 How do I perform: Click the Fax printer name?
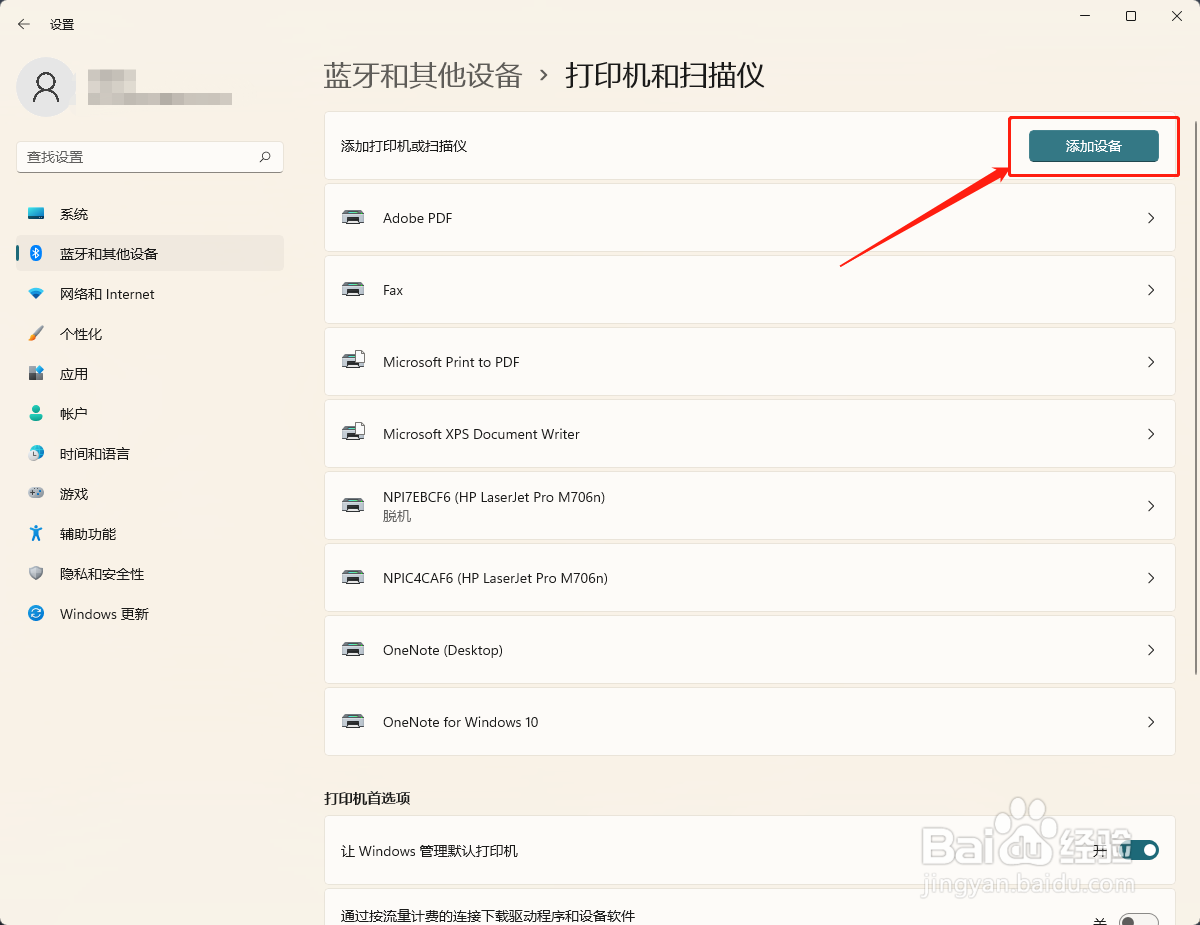(x=393, y=290)
